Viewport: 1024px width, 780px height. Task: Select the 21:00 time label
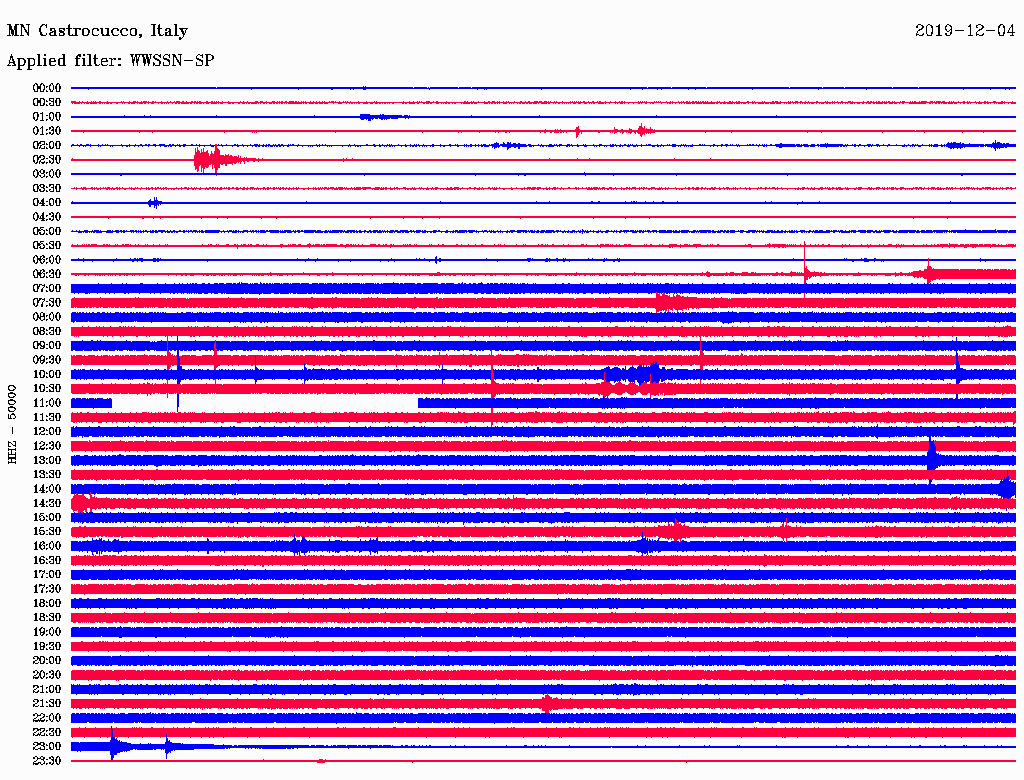tap(47, 689)
